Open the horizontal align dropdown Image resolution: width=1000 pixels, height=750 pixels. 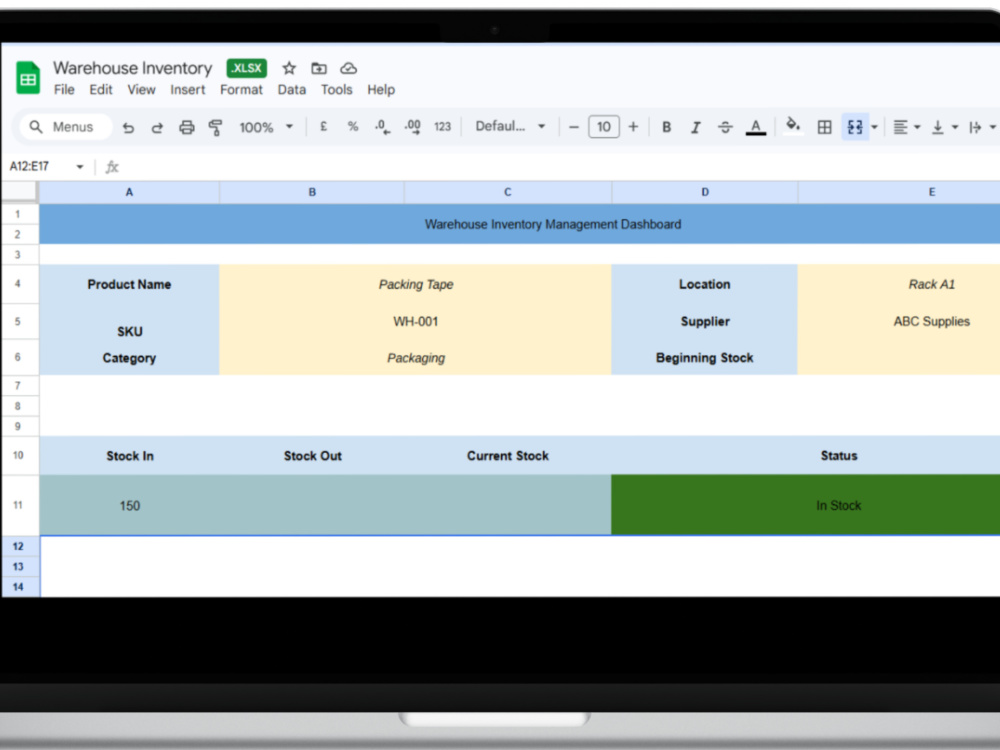(x=906, y=127)
